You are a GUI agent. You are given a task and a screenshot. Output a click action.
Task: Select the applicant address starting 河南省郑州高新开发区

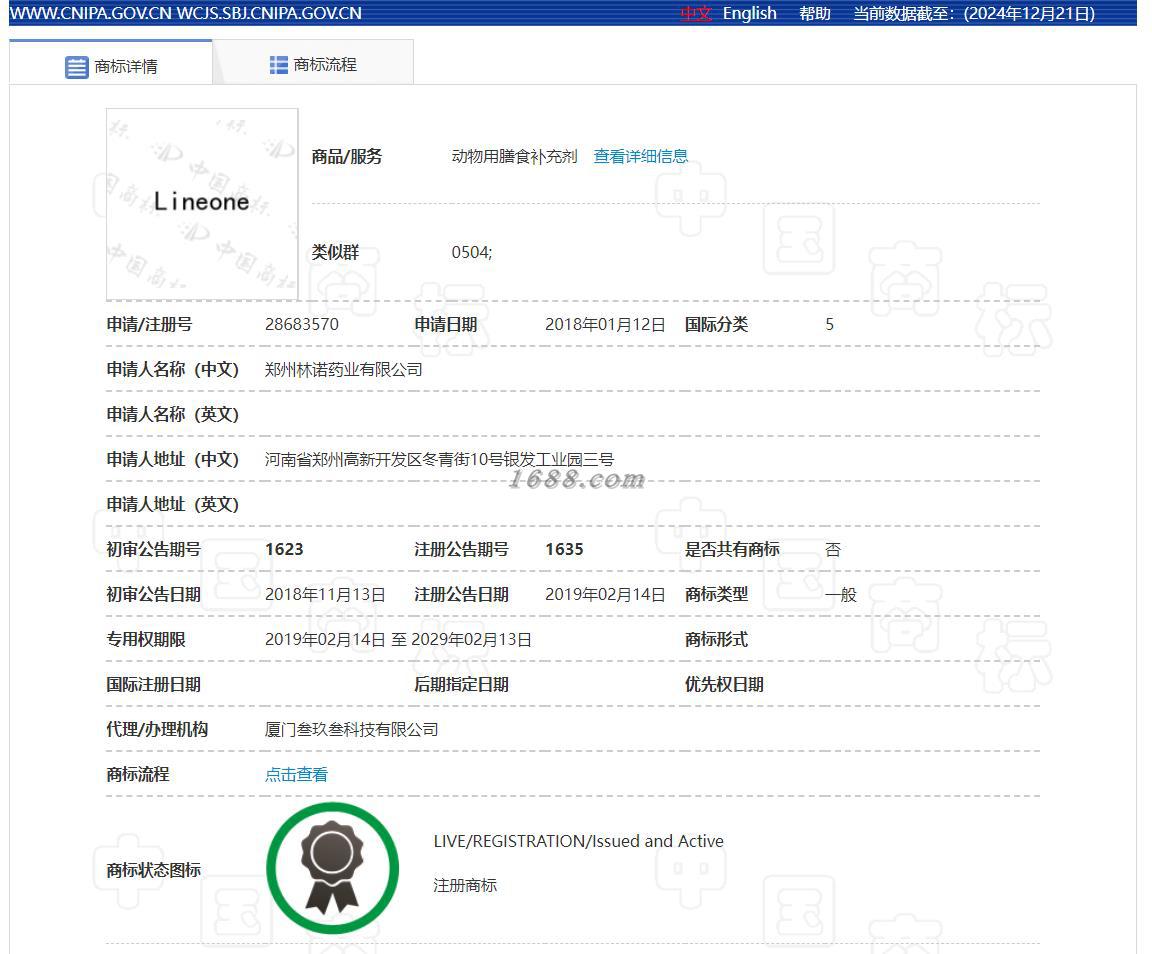click(439, 459)
